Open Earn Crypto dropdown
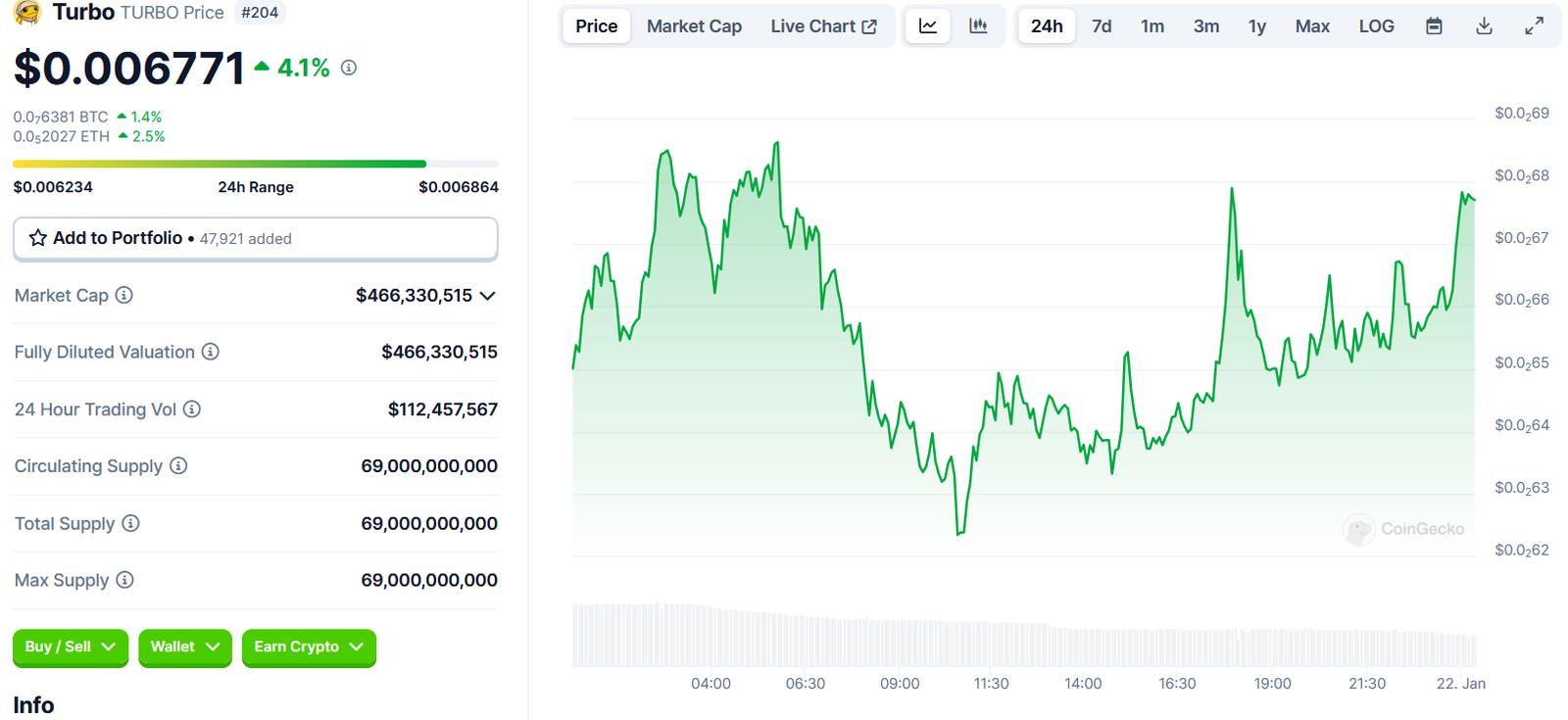 point(309,647)
